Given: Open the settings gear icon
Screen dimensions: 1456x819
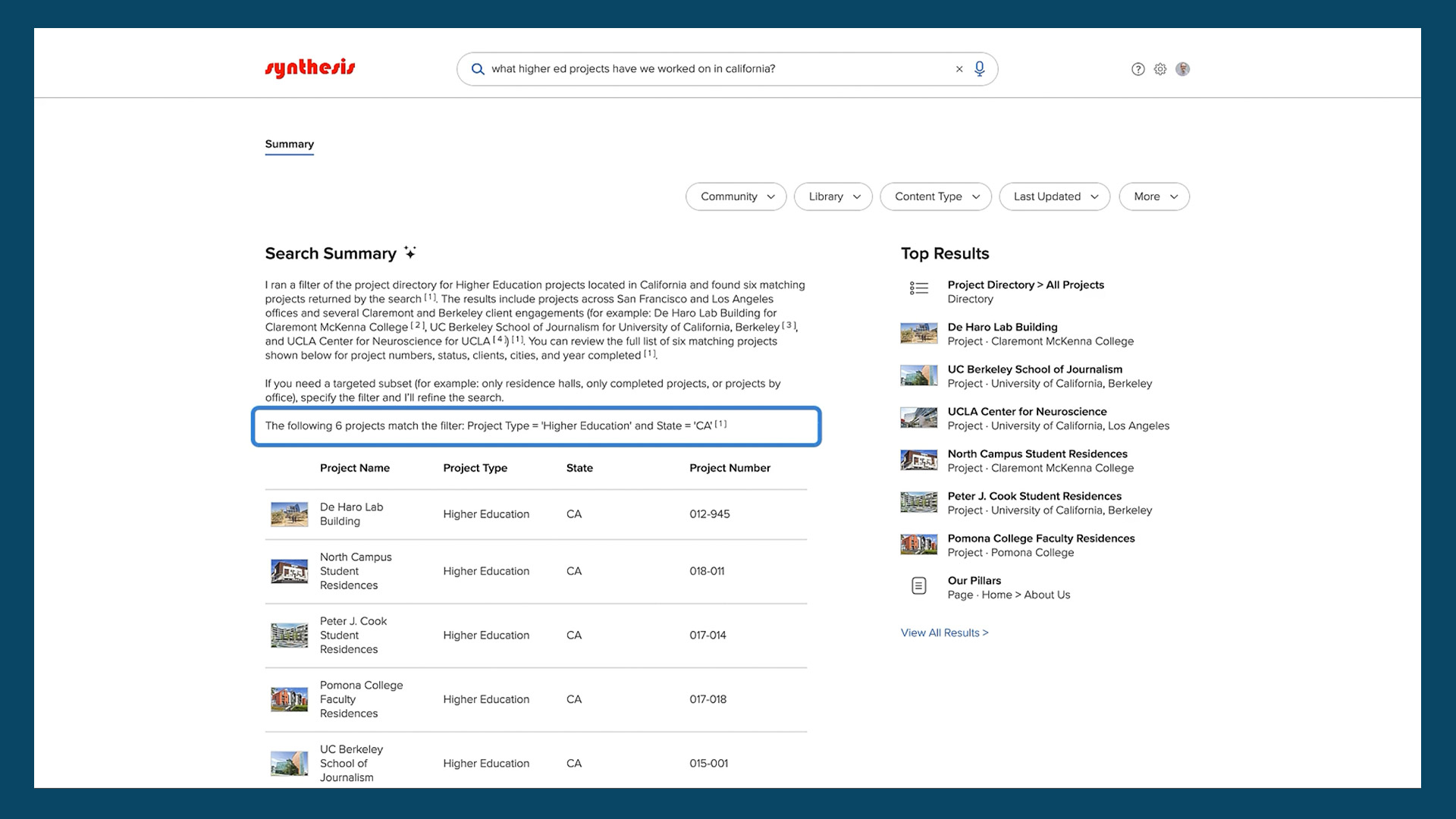Looking at the screenshot, I should pos(1160,69).
